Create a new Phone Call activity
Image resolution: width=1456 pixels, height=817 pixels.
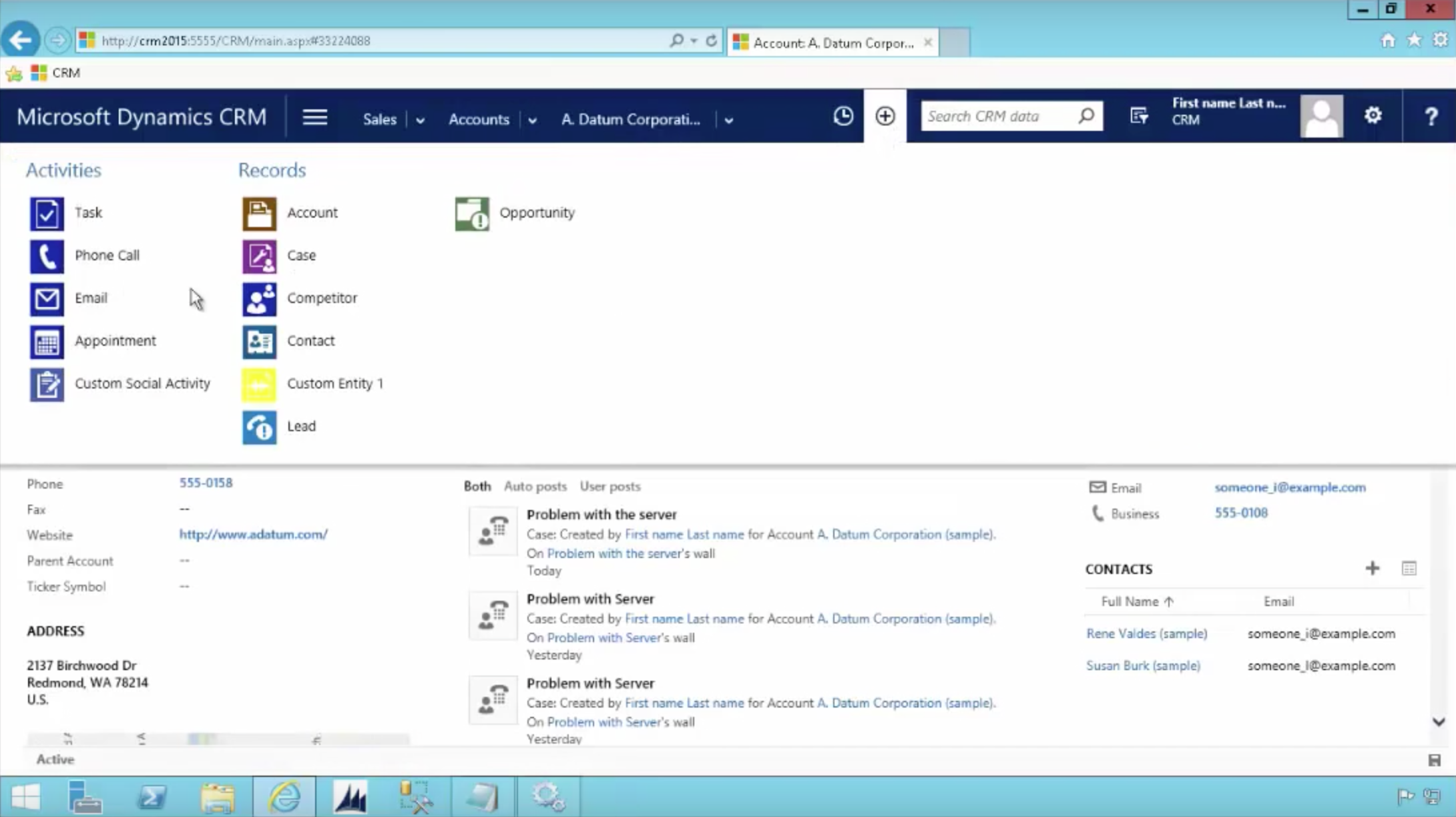[x=85, y=256]
